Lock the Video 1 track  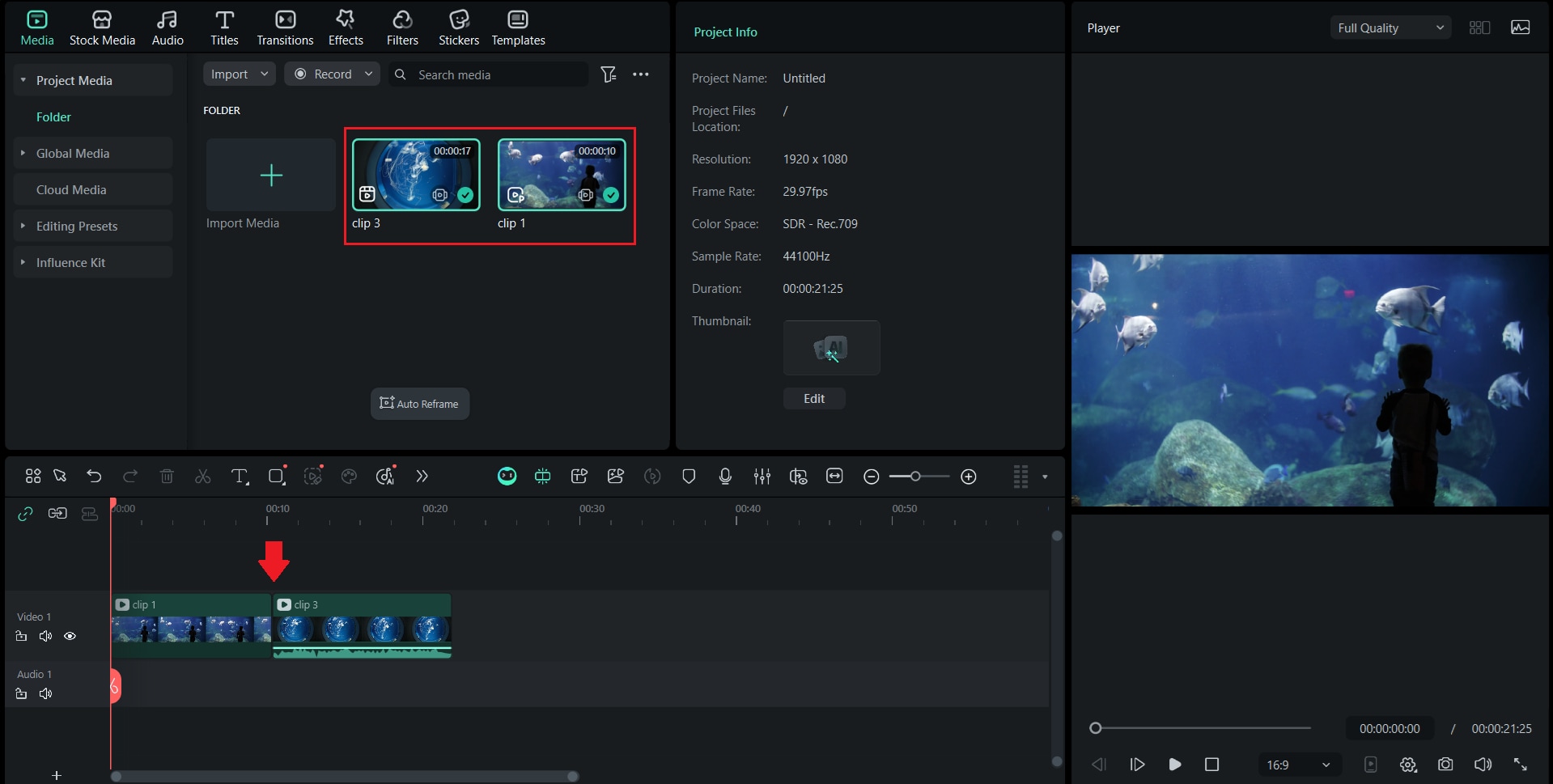pyautogui.click(x=21, y=636)
